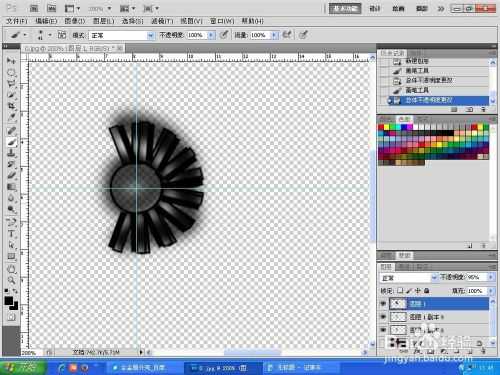
Task: Select the Type (T) tool
Action: (x=11, y=234)
